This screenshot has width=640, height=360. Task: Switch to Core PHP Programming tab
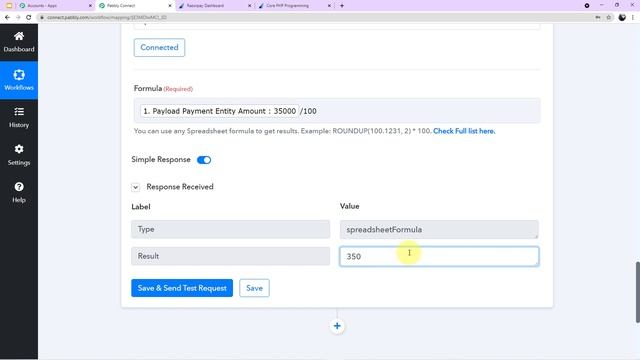tap(294, 6)
